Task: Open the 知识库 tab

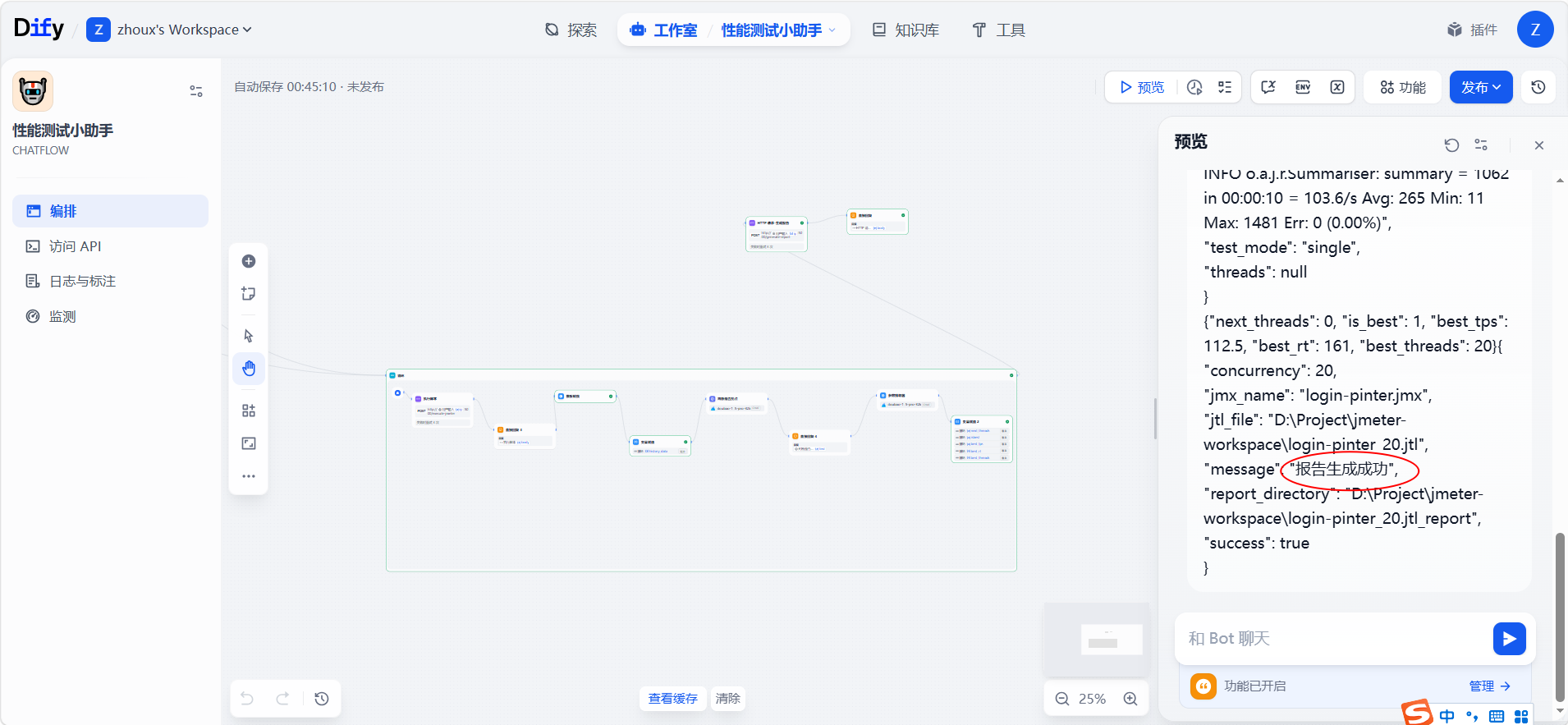Action: [x=905, y=30]
